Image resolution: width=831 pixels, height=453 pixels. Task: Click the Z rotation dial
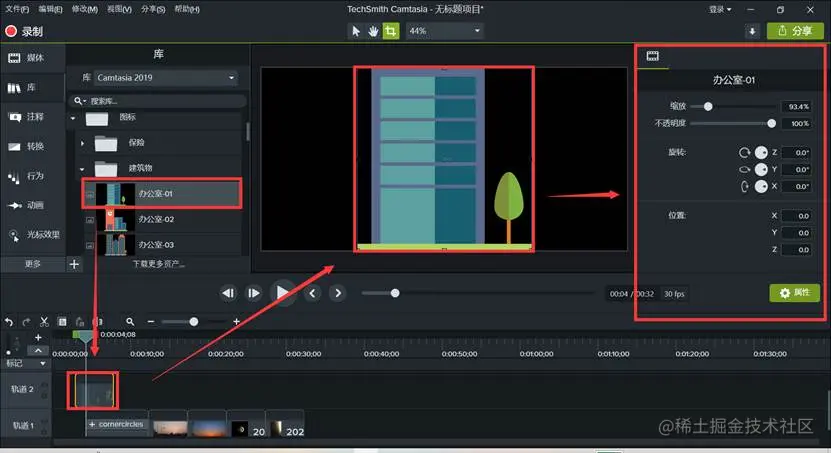click(x=761, y=153)
